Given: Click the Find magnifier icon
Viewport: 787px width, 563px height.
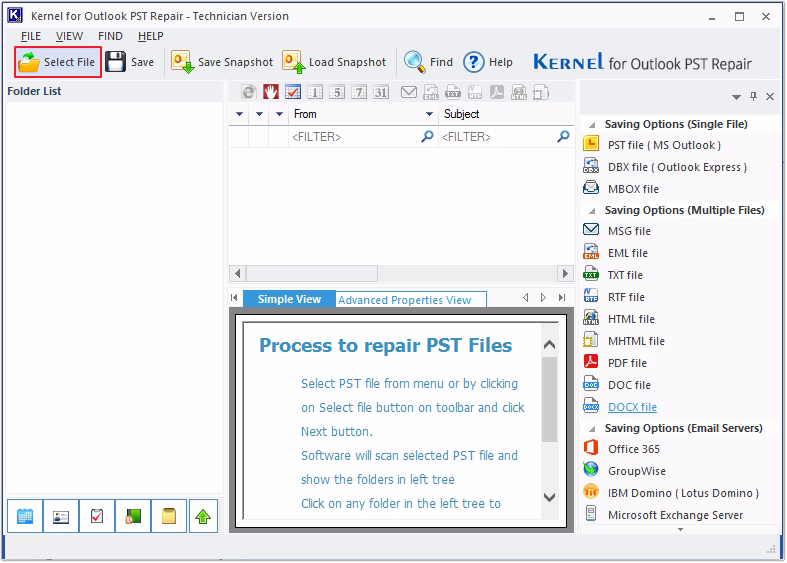Looking at the screenshot, I should pyautogui.click(x=414, y=62).
